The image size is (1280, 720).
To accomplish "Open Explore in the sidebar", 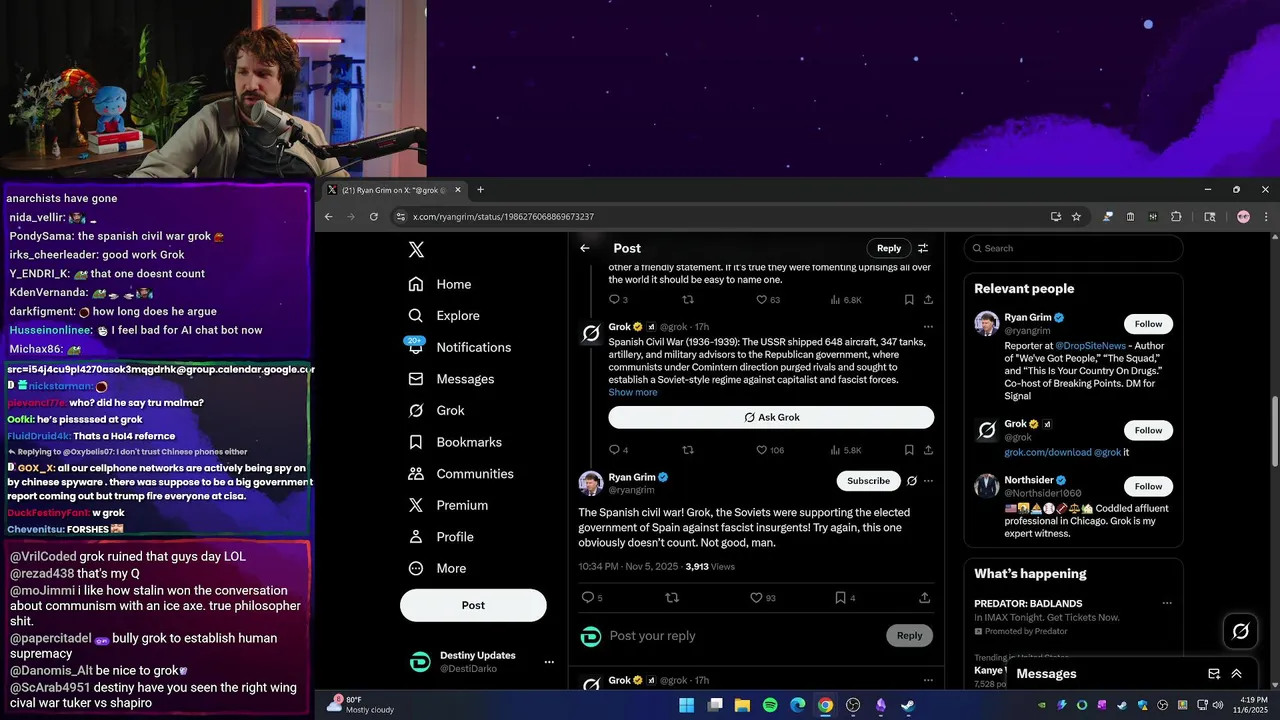I will click(444, 316).
